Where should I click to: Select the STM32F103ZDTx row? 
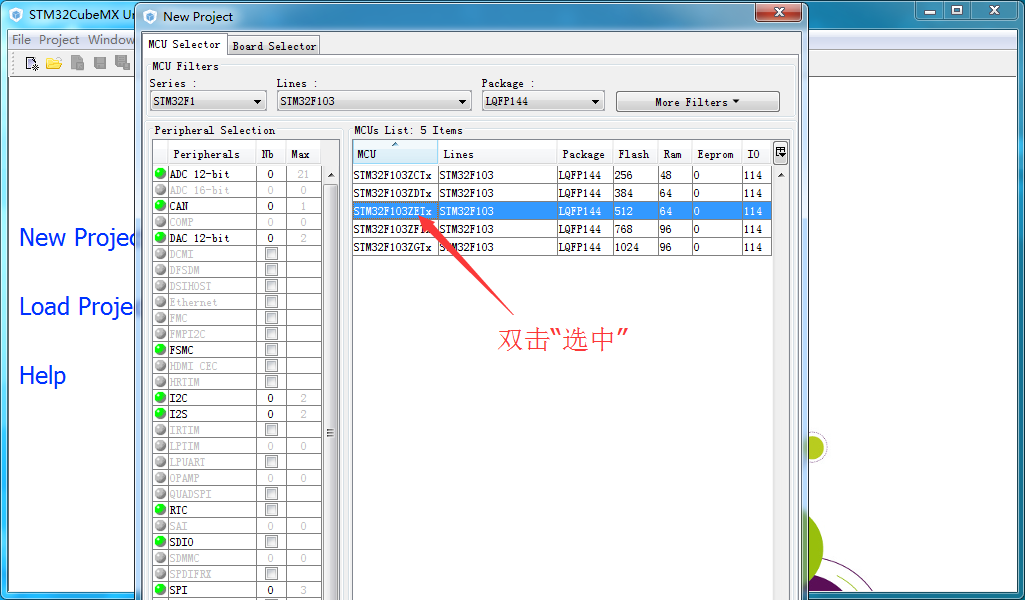point(562,193)
